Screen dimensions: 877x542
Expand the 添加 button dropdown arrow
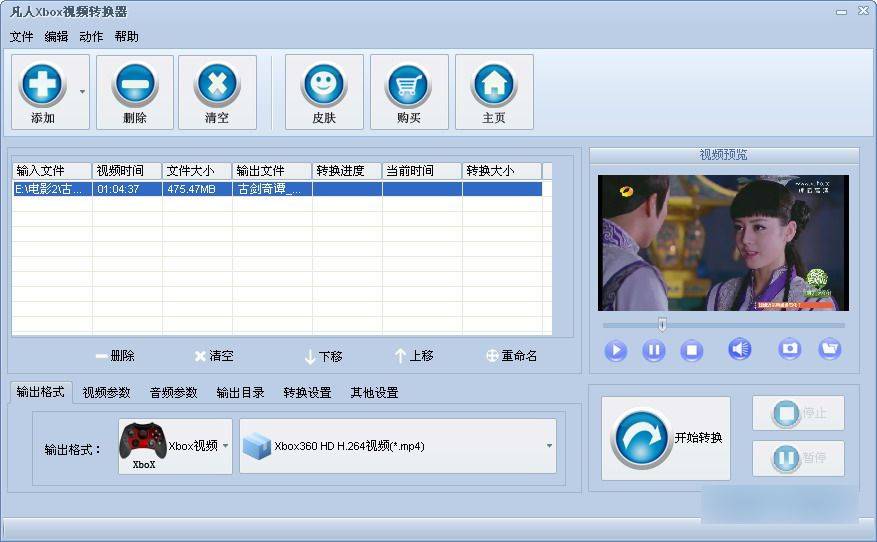82,91
